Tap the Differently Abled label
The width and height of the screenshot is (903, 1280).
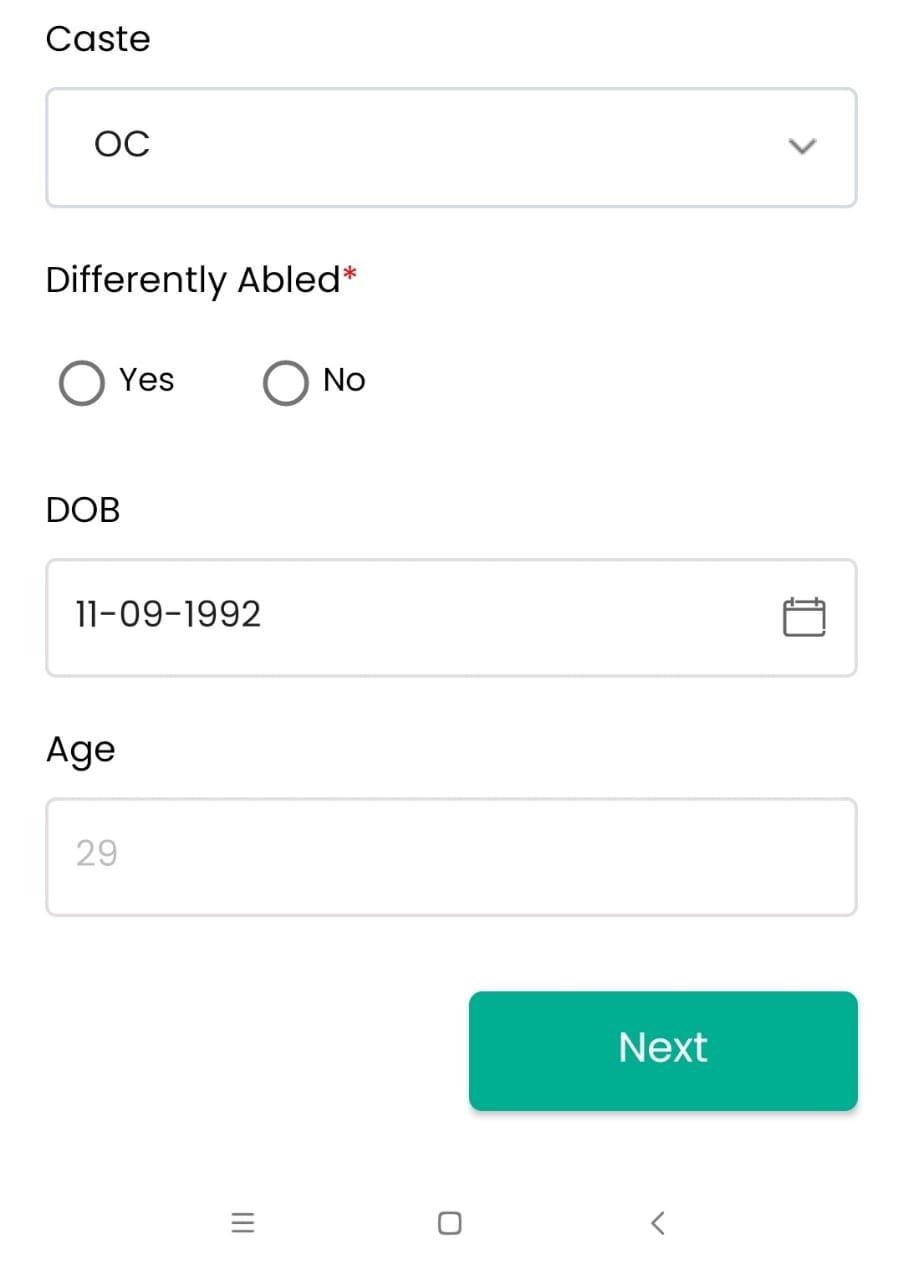193,280
